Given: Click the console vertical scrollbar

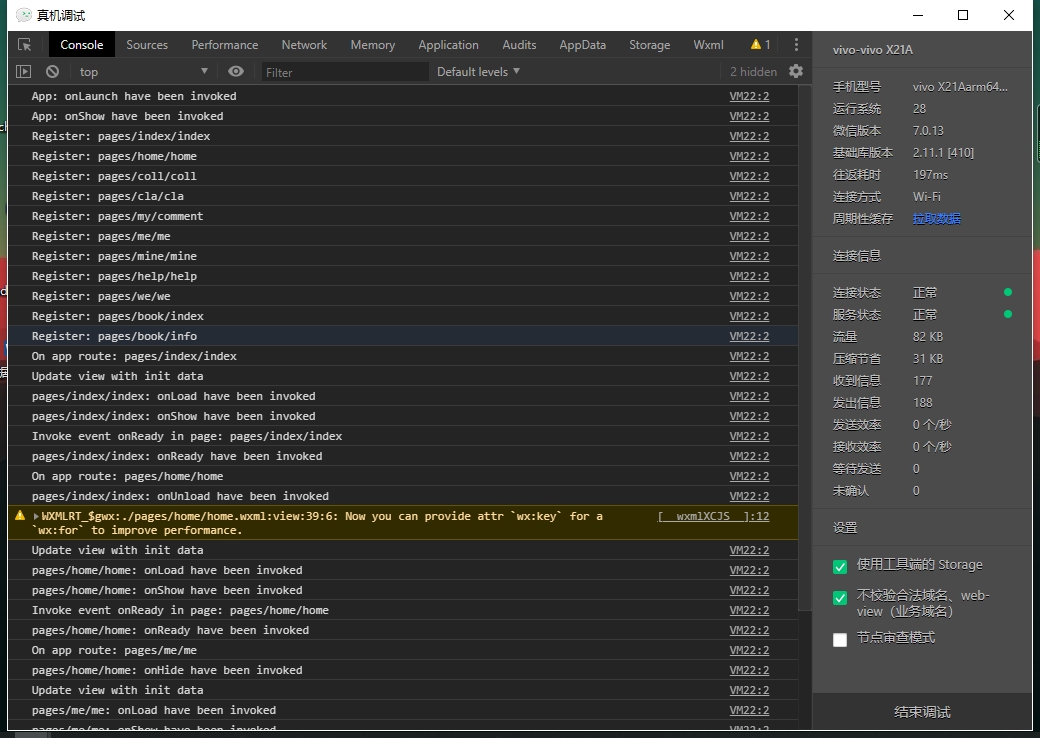Looking at the screenshot, I should (x=804, y=350).
